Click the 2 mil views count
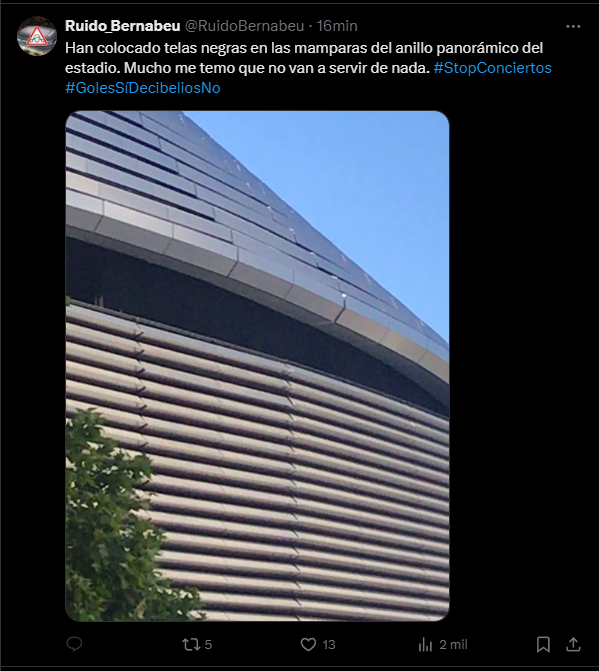Screen dimensions: 599x671 click(x=453, y=644)
